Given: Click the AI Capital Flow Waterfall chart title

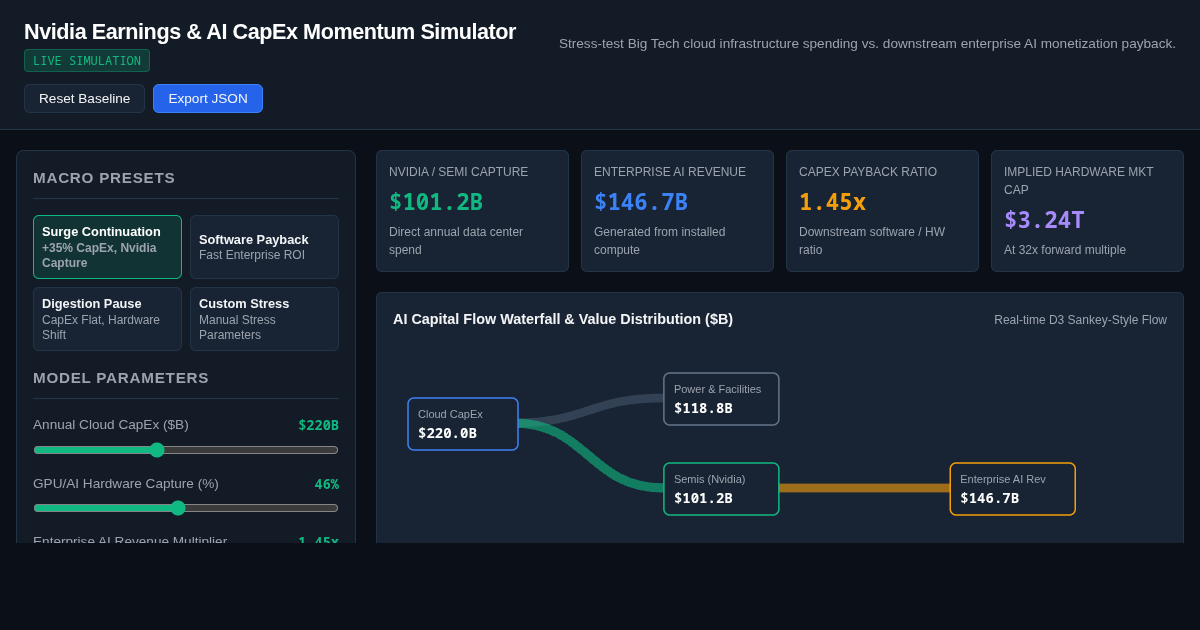Looking at the screenshot, I should pyautogui.click(x=563, y=319).
